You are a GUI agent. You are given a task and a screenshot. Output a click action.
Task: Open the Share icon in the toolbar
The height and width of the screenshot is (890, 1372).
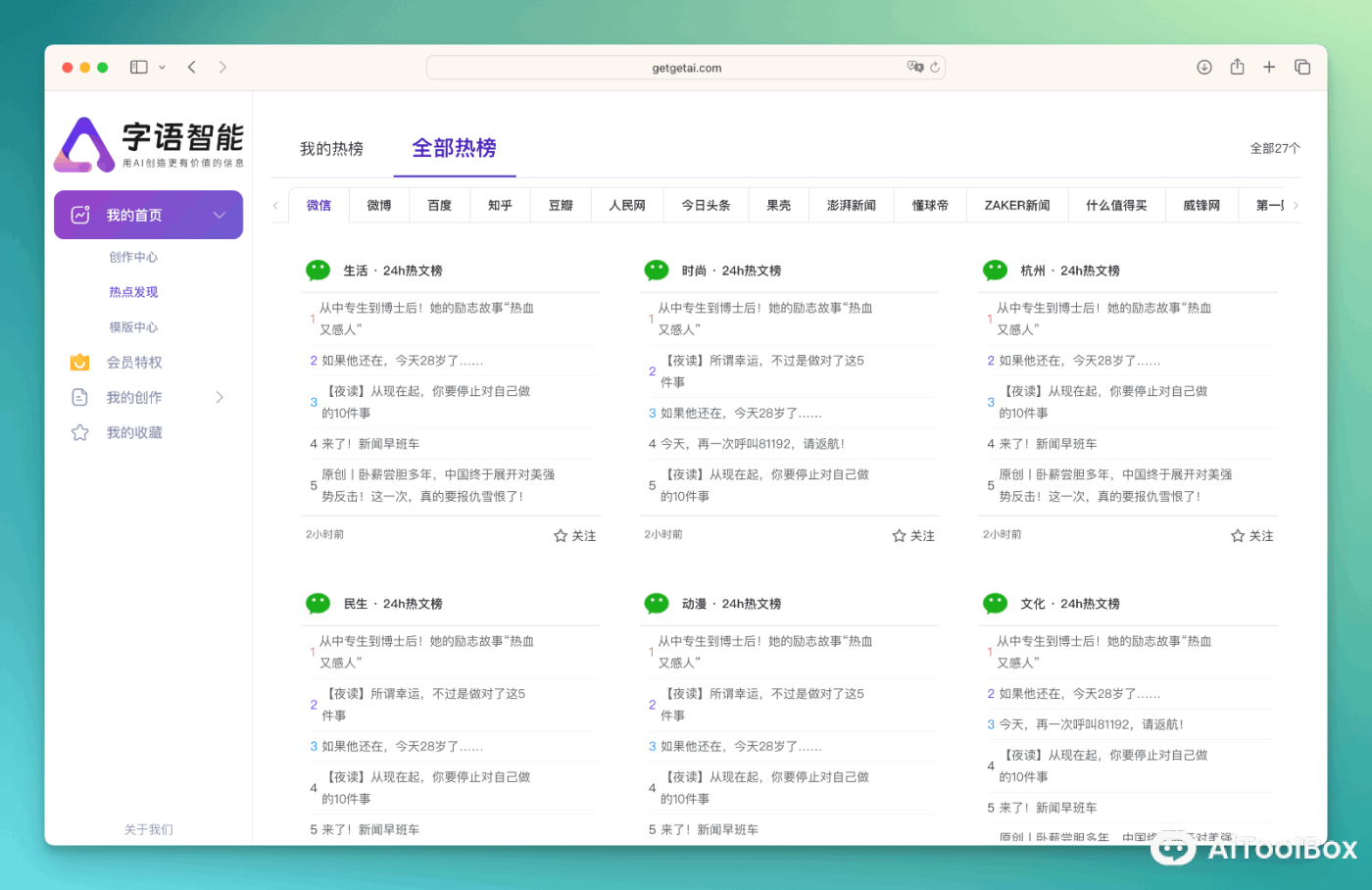(x=1237, y=67)
